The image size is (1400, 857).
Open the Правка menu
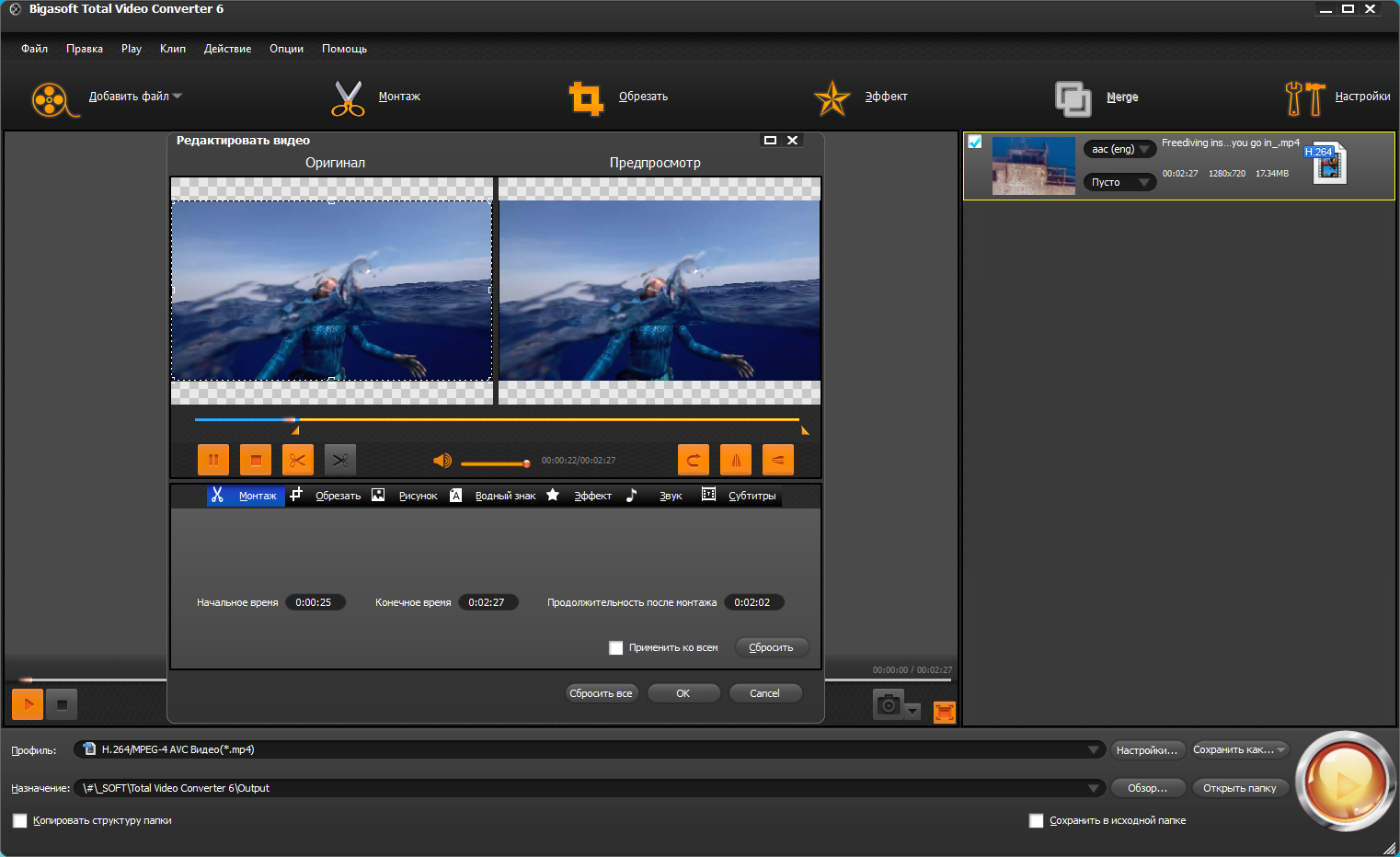85,49
